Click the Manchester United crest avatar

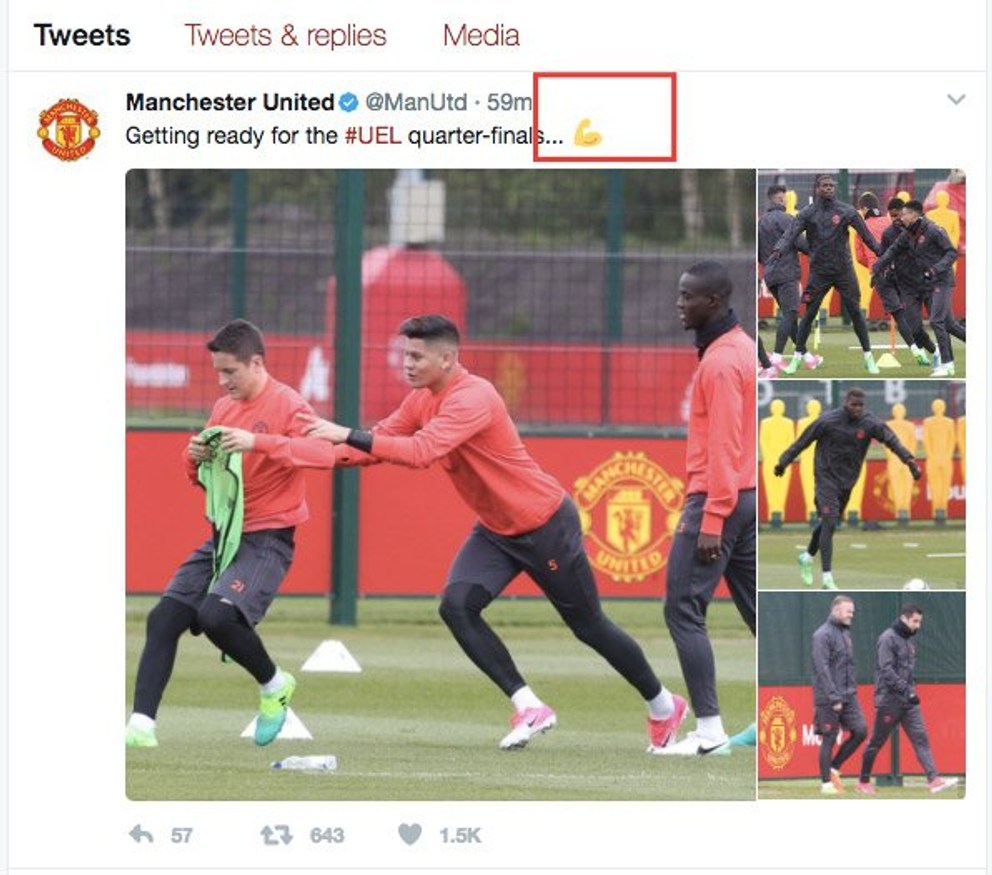pyautogui.click(x=68, y=130)
